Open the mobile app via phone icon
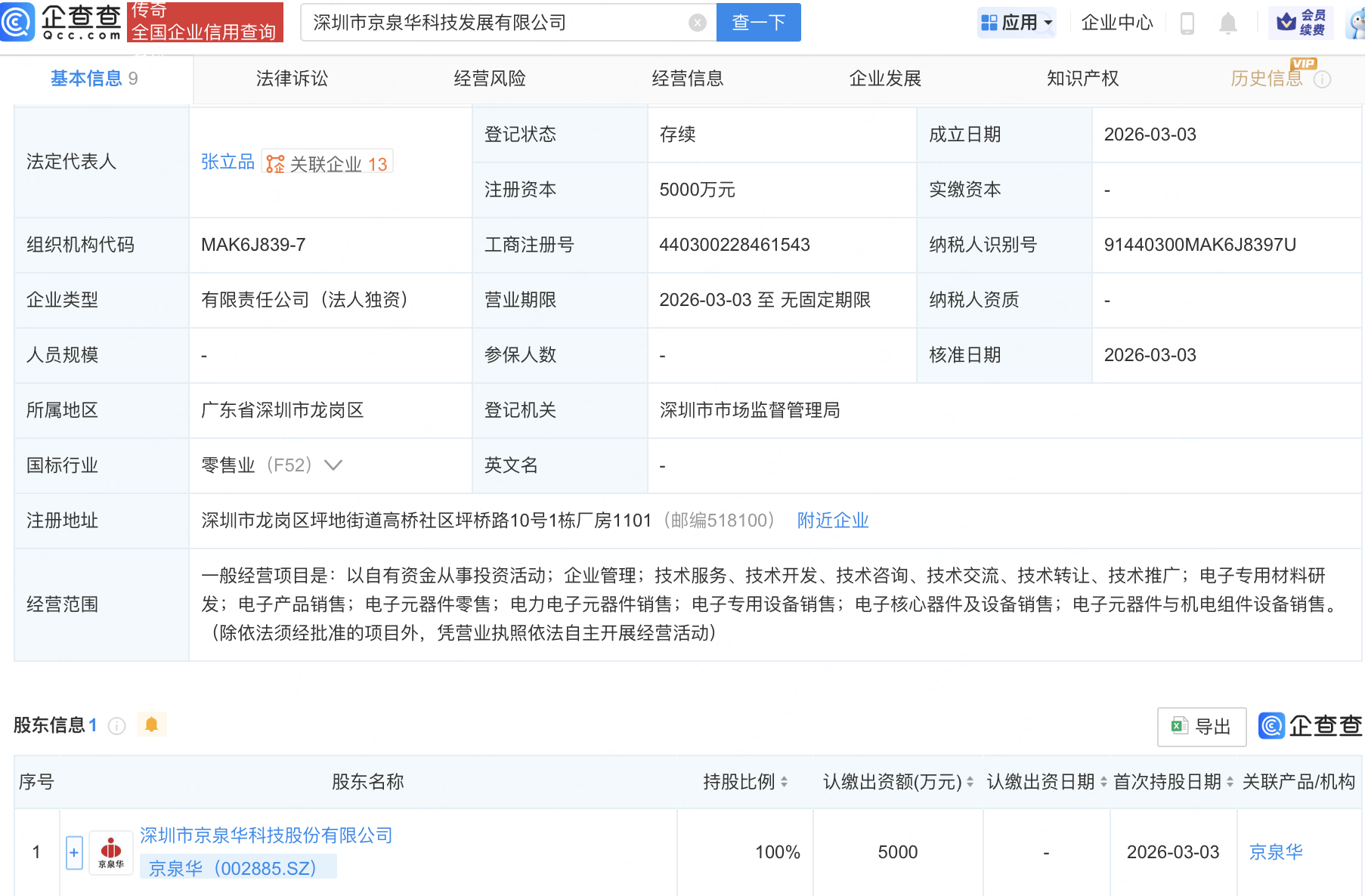Image resolution: width=1365 pixels, height=896 pixels. point(1187,23)
